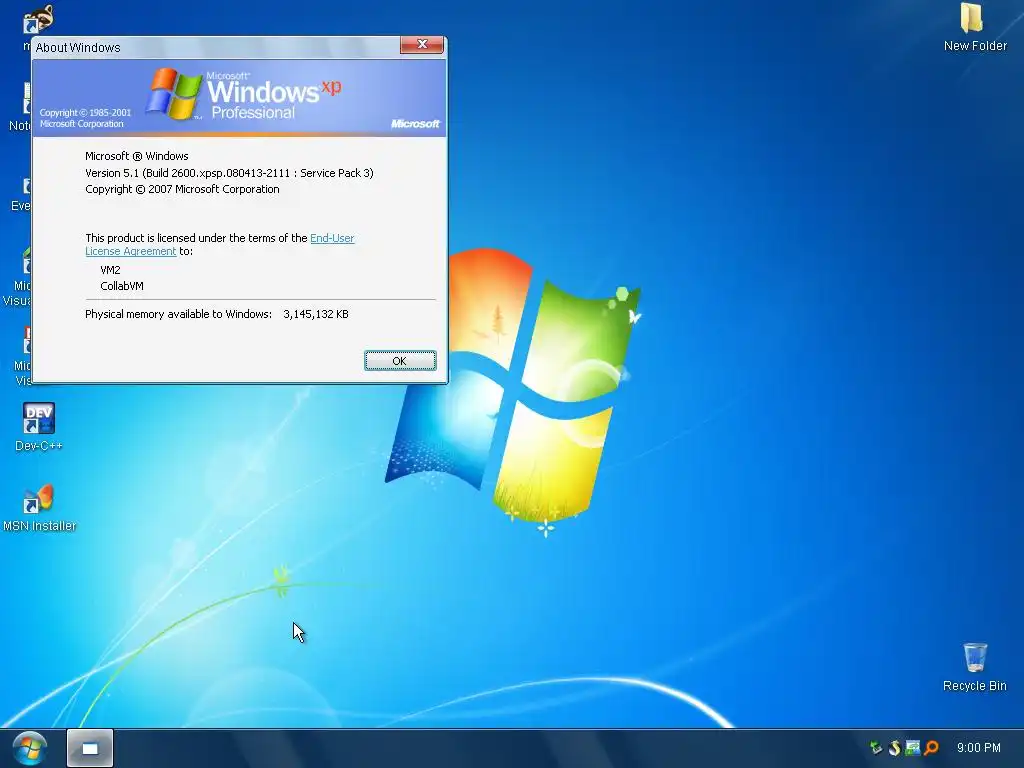Click the '3,145,132 KB' memory value

click(x=315, y=314)
